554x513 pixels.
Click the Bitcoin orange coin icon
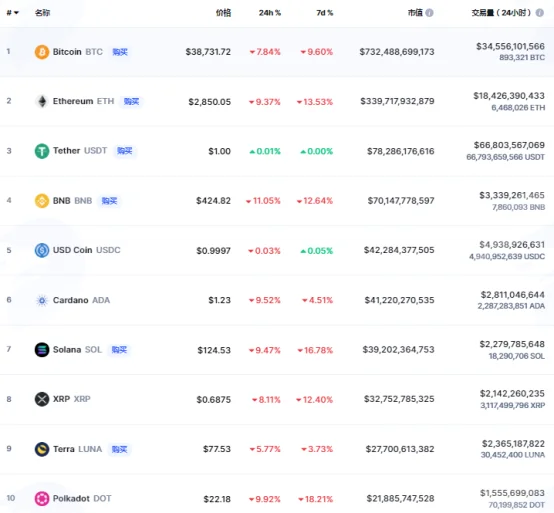tap(42, 52)
